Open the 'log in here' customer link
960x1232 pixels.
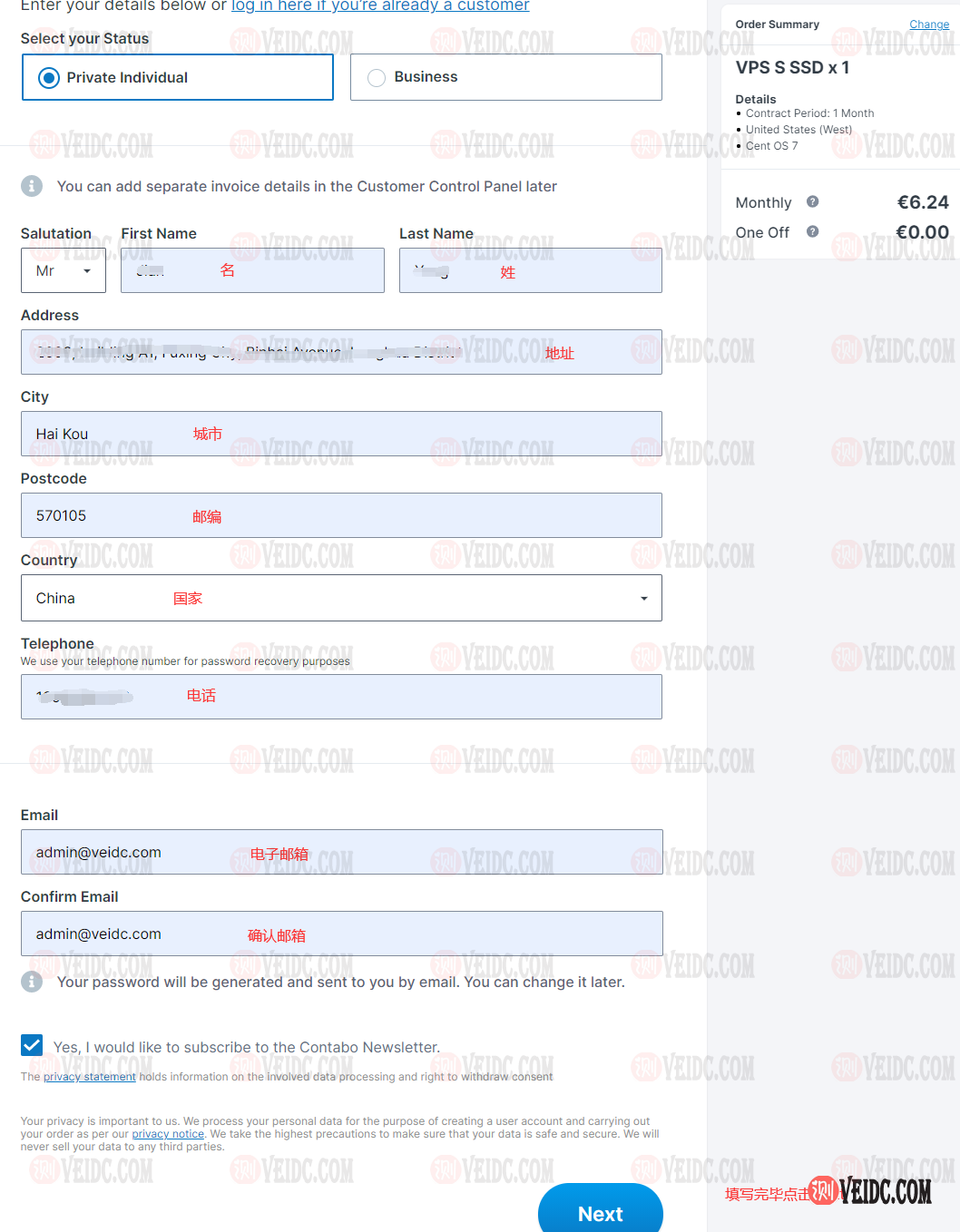point(380,6)
